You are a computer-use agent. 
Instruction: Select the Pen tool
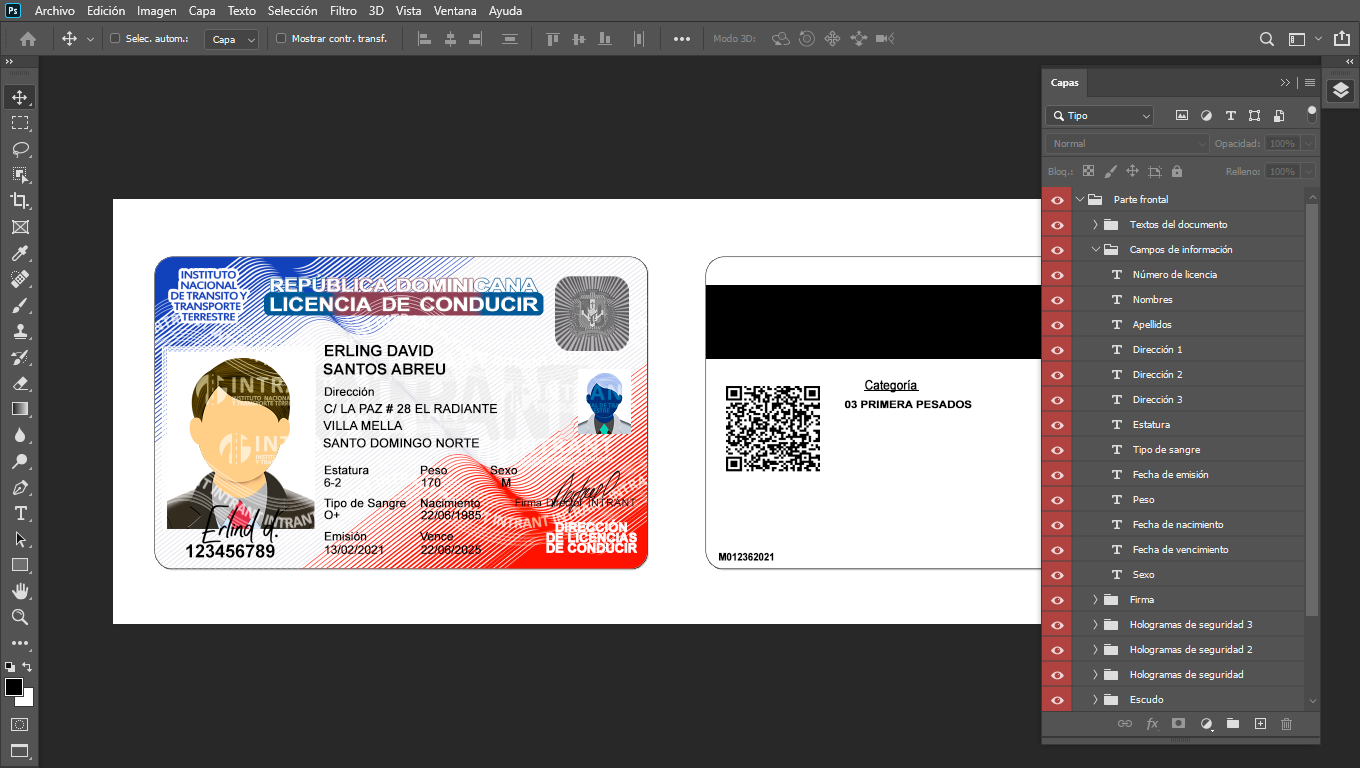click(x=20, y=487)
